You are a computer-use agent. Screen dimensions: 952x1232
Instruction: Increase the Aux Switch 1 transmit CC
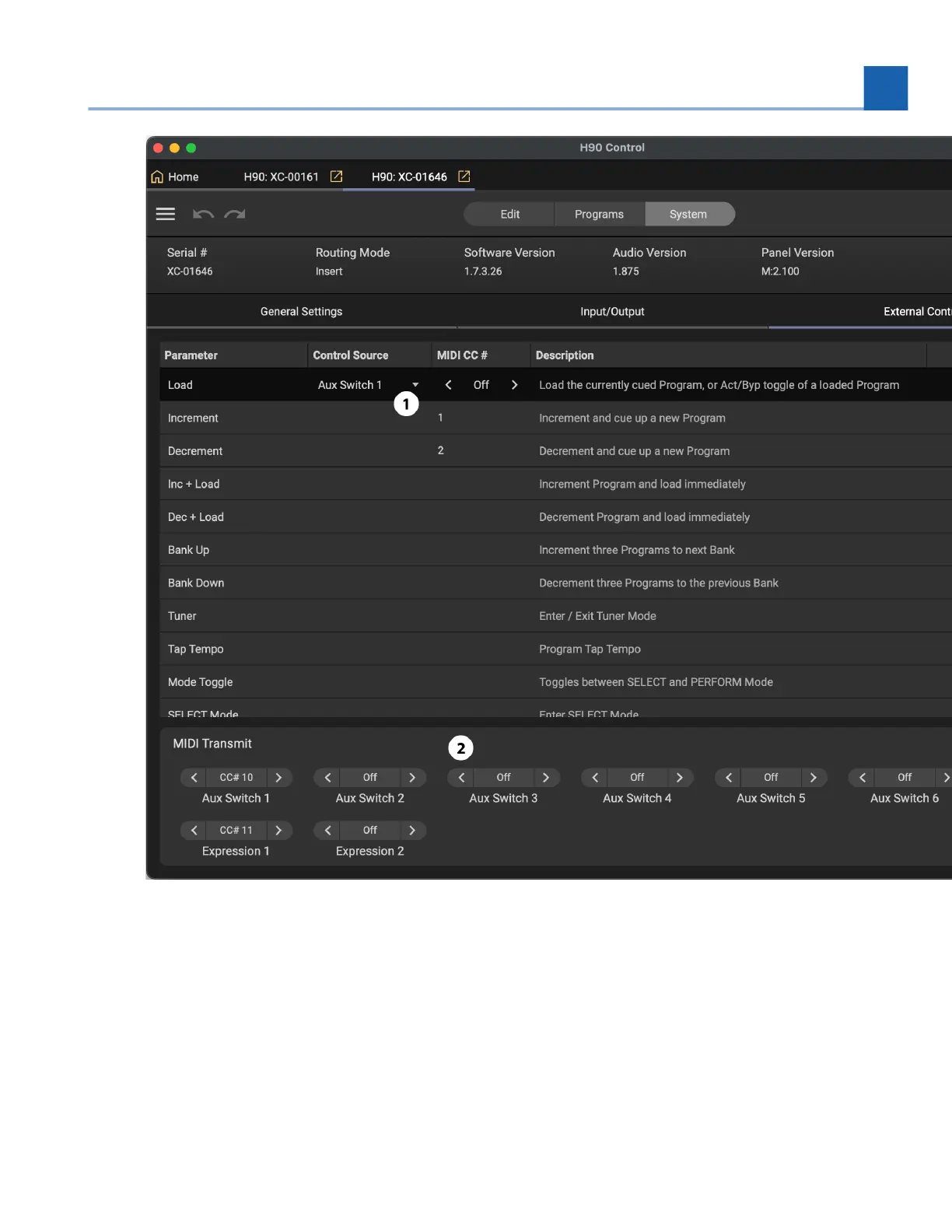pyautogui.click(x=278, y=778)
